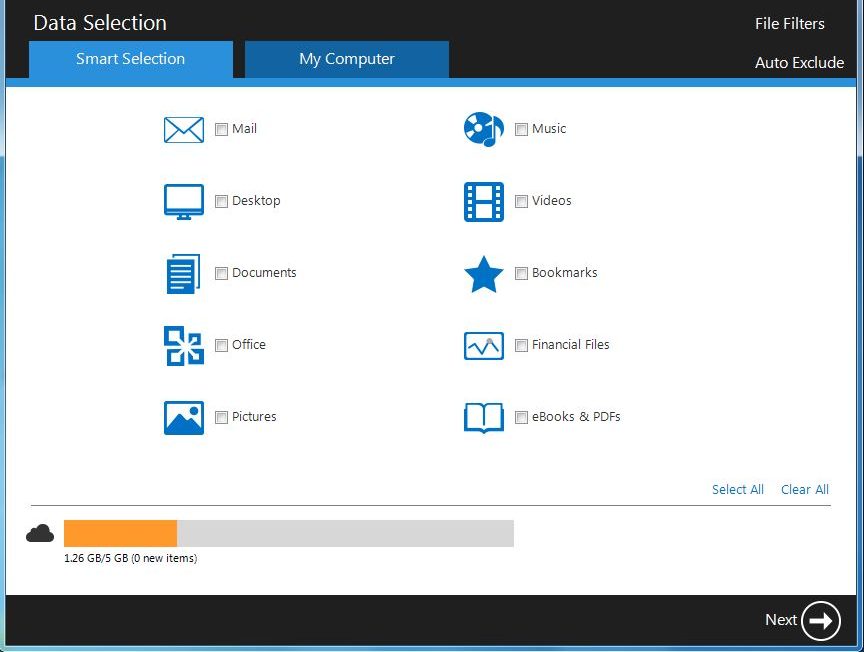Enable the Mail checkbox
The height and width of the screenshot is (652, 864).
tap(222, 130)
